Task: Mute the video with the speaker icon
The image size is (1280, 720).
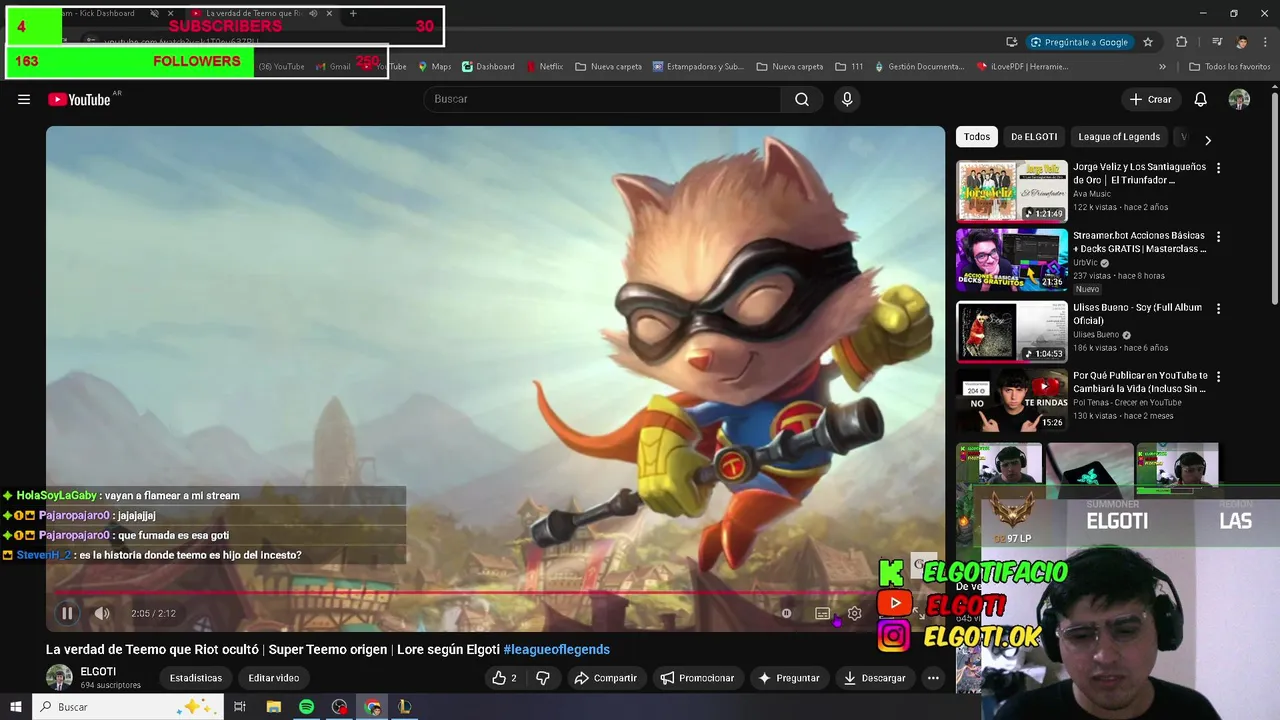Action: [x=102, y=613]
